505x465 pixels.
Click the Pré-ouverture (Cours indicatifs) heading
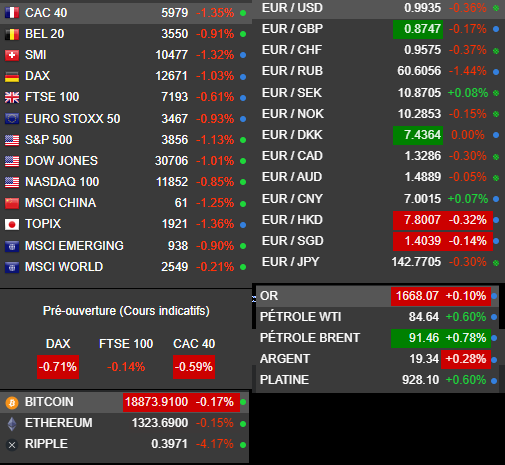point(126,311)
